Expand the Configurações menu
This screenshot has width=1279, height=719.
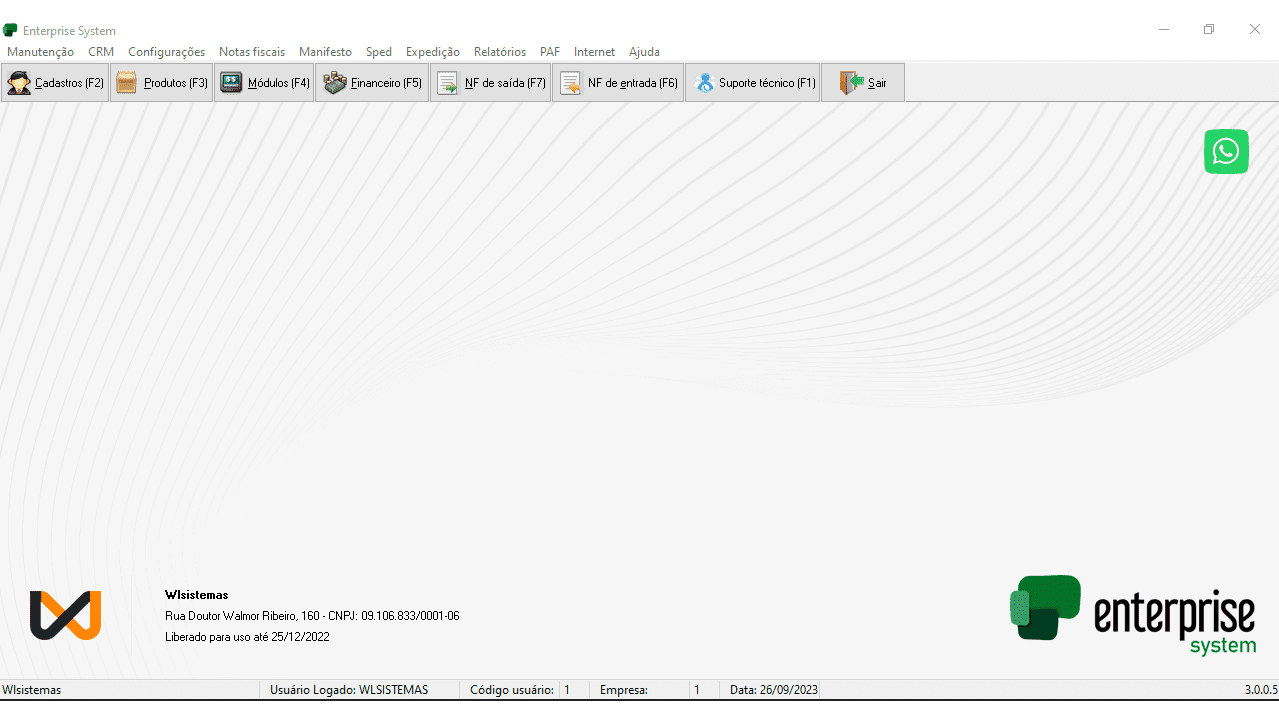pos(166,52)
